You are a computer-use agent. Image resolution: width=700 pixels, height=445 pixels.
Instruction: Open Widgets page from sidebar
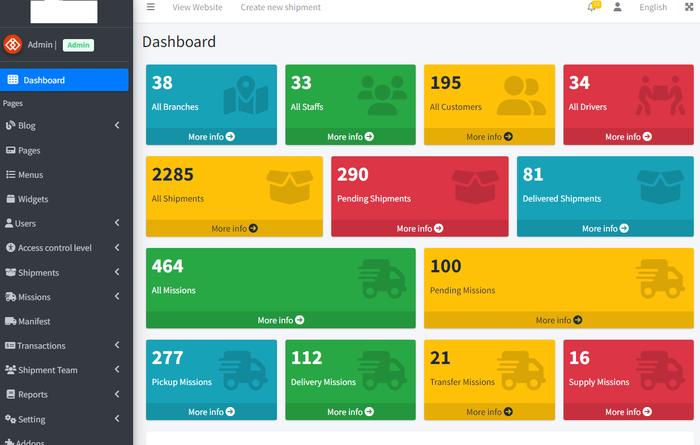tap(33, 199)
